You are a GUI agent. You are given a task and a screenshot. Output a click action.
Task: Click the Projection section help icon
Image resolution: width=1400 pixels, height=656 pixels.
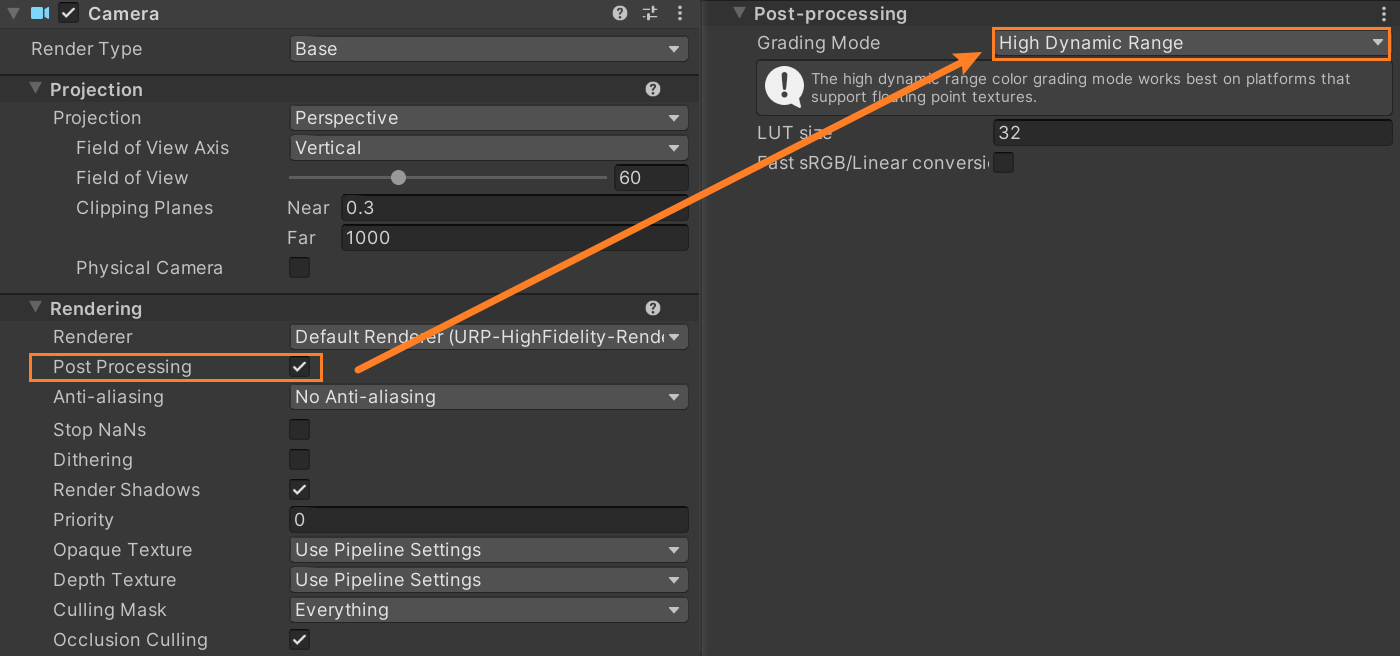[653, 89]
